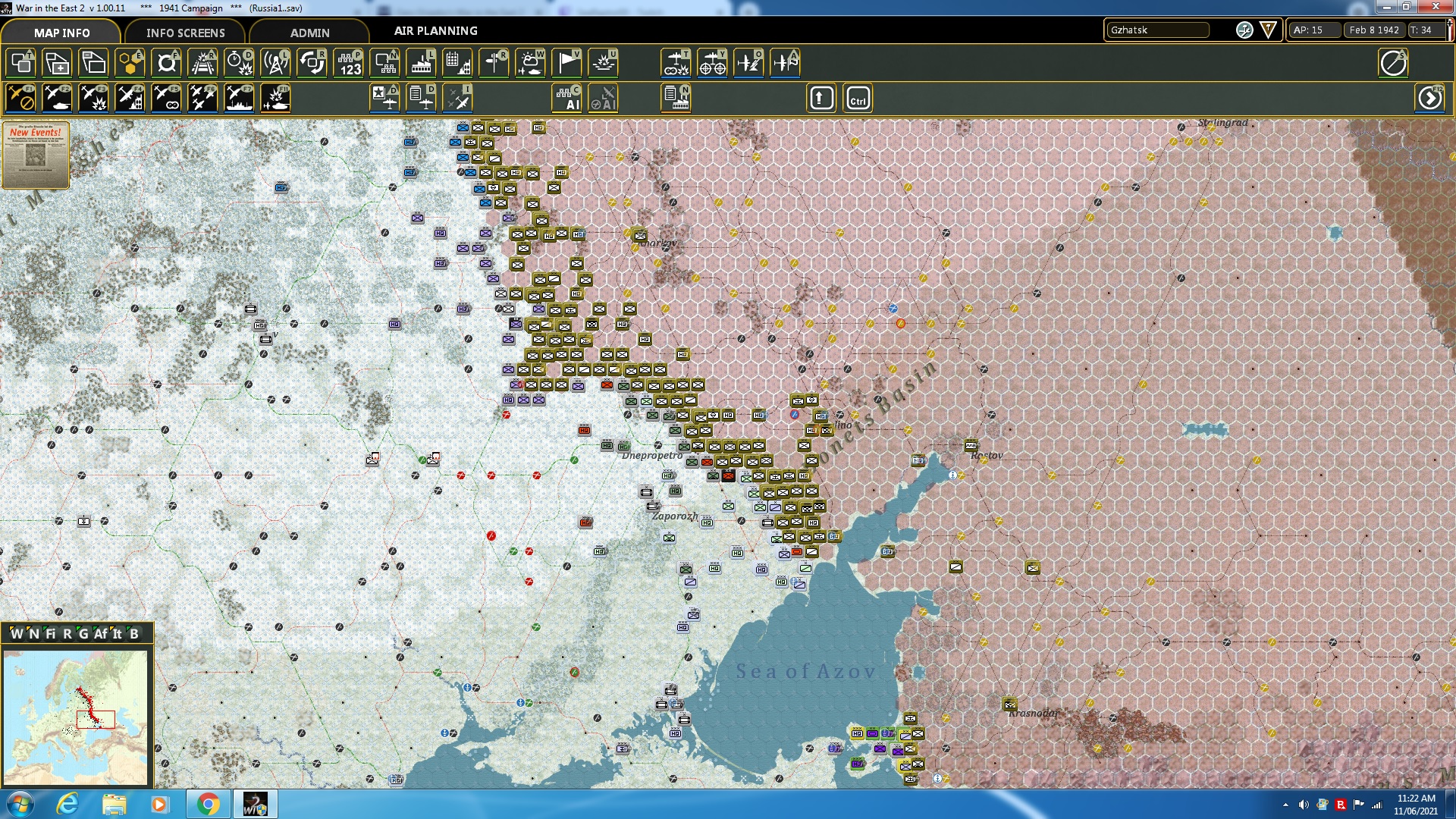Open the New Events newspaper thumbnail
Viewport: 1456px width, 819px height.
click(x=36, y=155)
